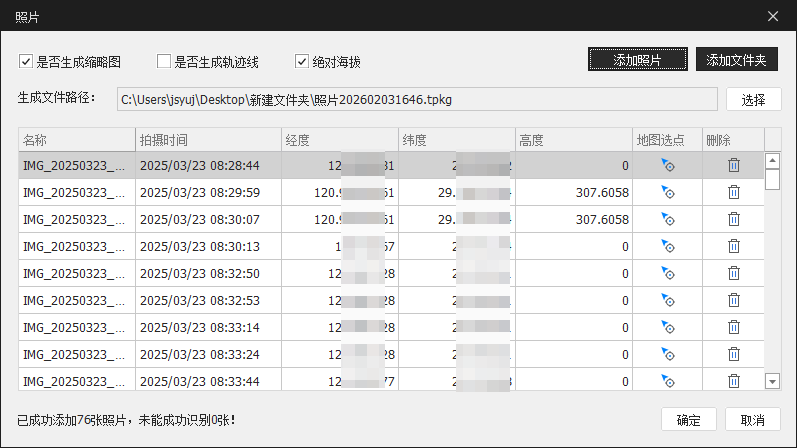Pick map point for the 08:30:13 photo
This screenshot has height=448, width=797.
[668, 247]
